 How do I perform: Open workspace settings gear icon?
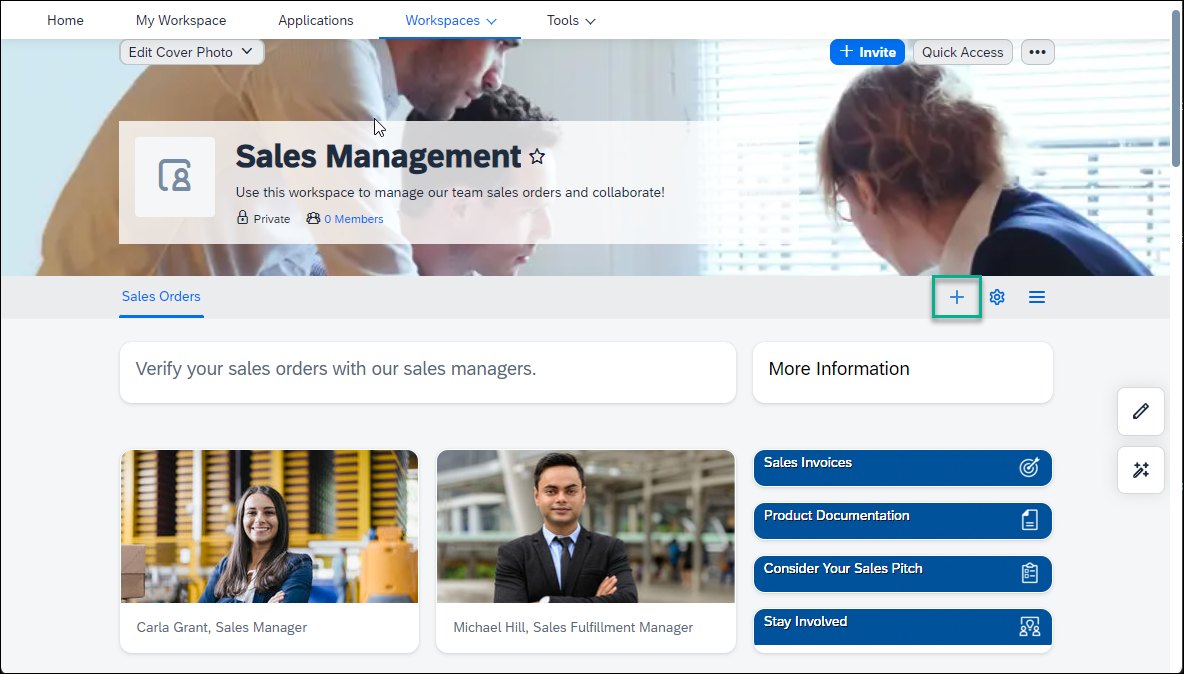[x=997, y=297]
